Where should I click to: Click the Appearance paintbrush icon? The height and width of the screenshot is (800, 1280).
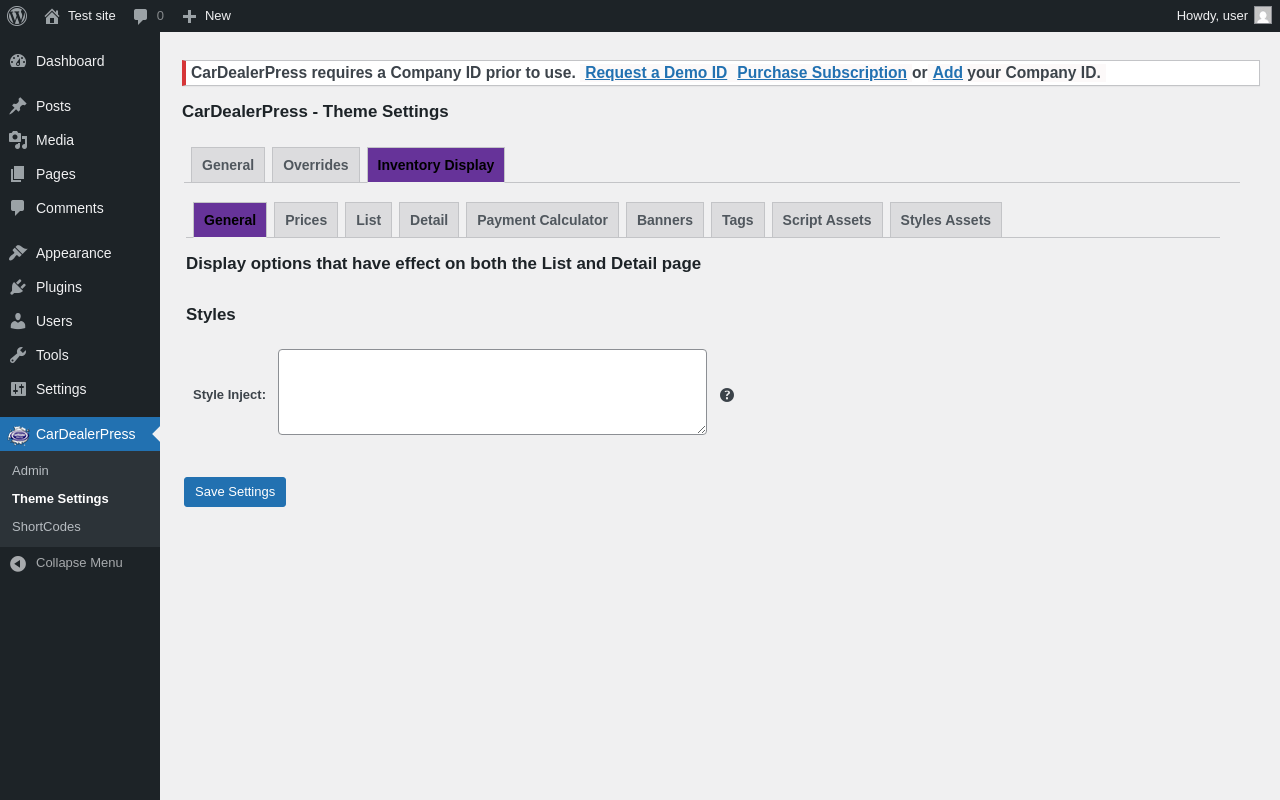pyautogui.click(x=18, y=253)
